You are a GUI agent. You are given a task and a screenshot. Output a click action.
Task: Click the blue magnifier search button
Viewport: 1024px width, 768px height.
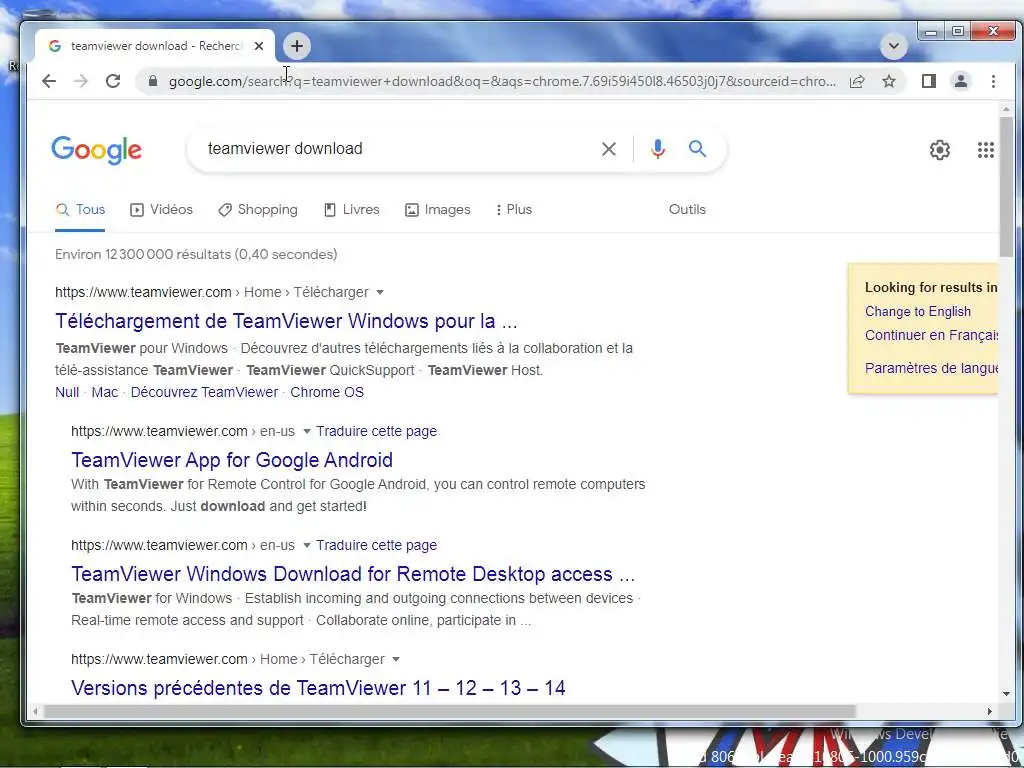click(697, 148)
